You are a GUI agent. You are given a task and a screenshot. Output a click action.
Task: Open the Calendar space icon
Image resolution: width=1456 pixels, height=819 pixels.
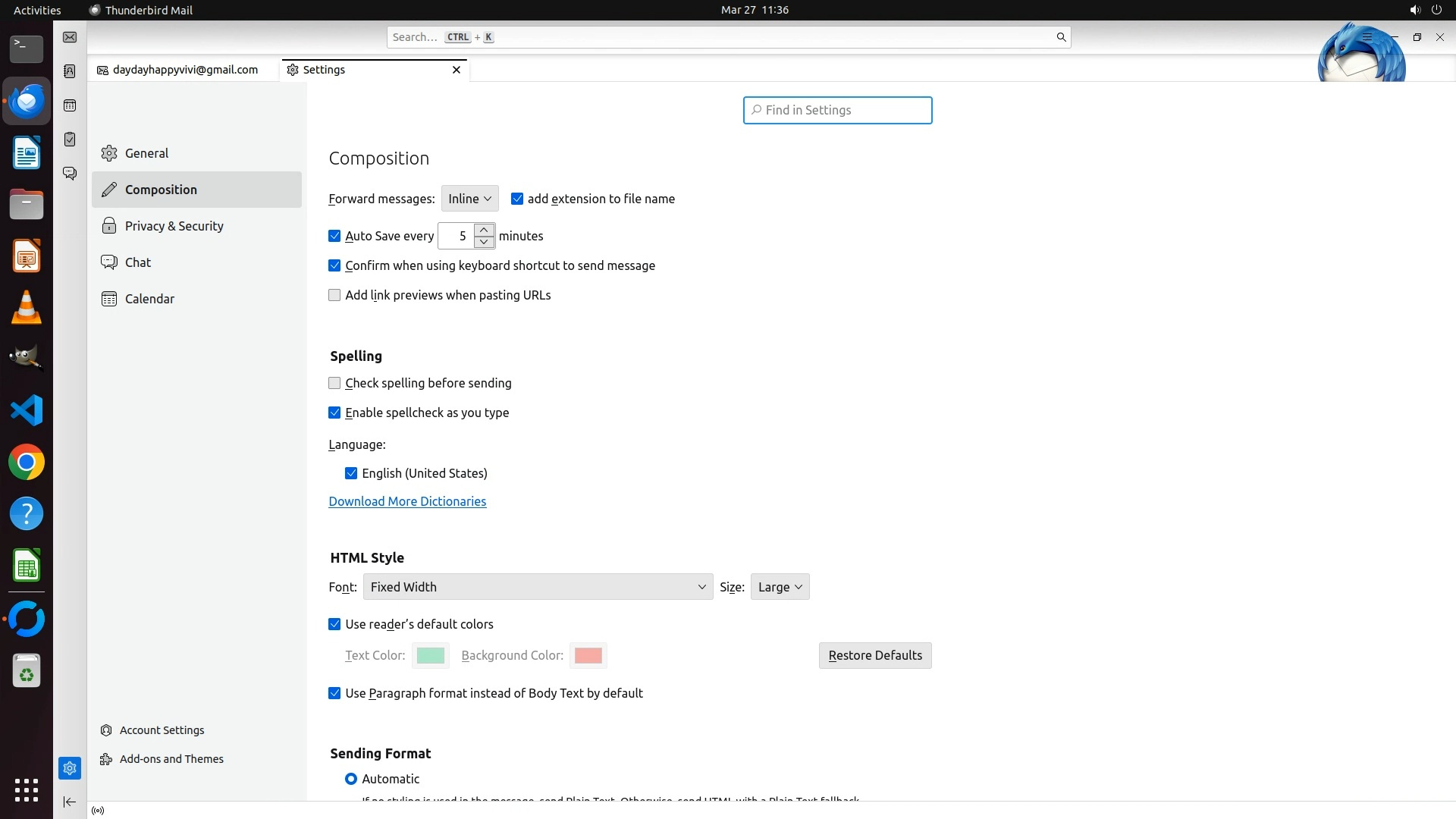point(70,105)
